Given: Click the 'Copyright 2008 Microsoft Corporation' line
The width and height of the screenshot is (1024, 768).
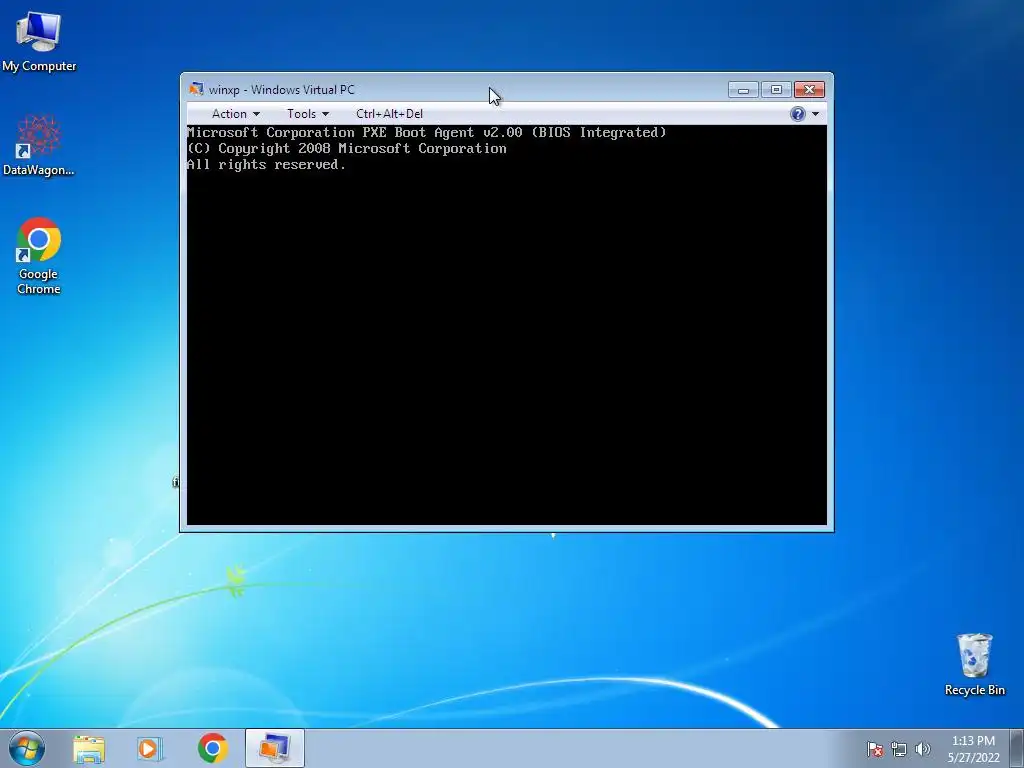Looking at the screenshot, I should click(x=347, y=149).
